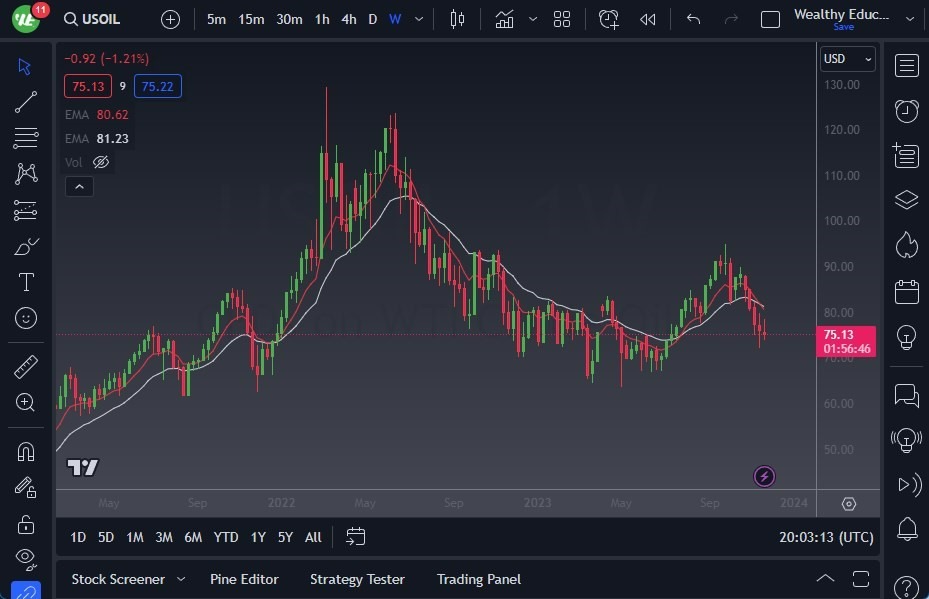Open the timeframe interval dropdown arrow

(x=417, y=18)
